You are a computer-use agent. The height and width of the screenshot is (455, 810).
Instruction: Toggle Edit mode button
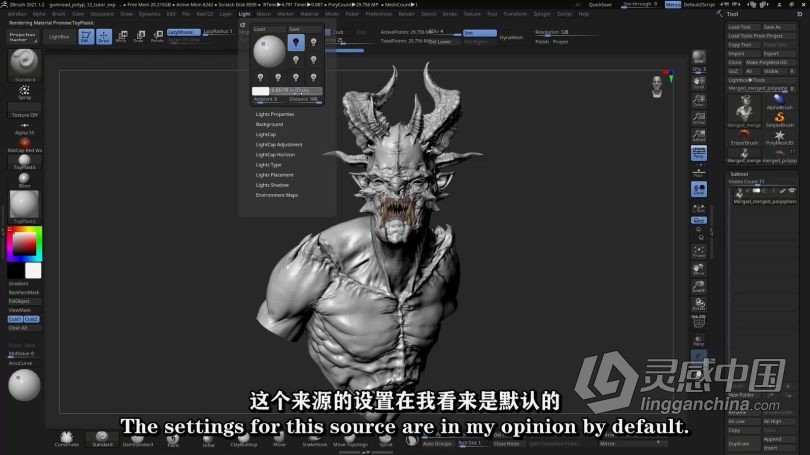click(x=86, y=36)
